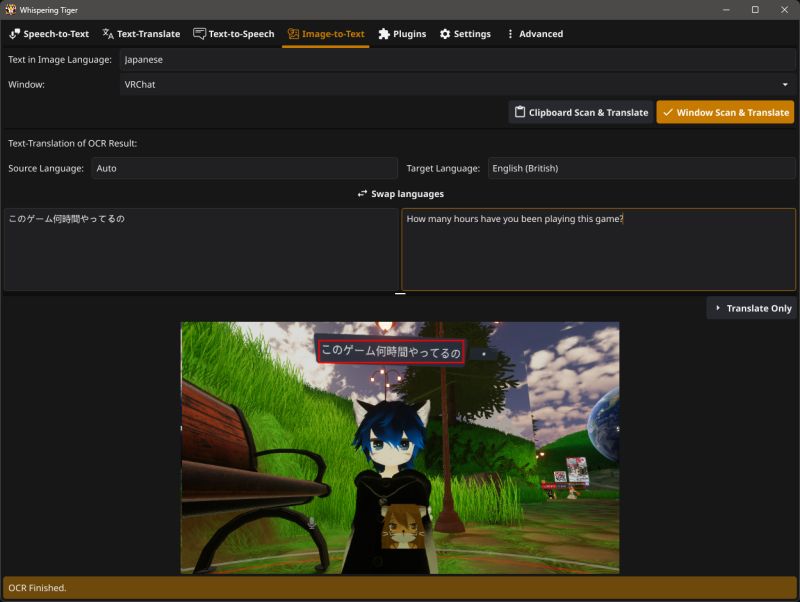
Task: Click the Text-Translation of OCR Result label
Action: tap(72, 143)
